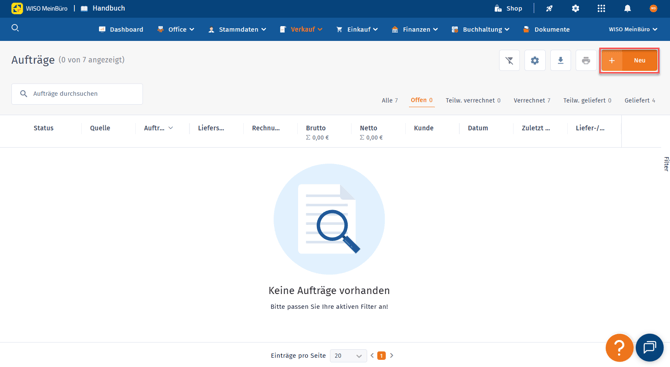Open the side Filter panel
The width and height of the screenshot is (670, 367).
[666, 164]
